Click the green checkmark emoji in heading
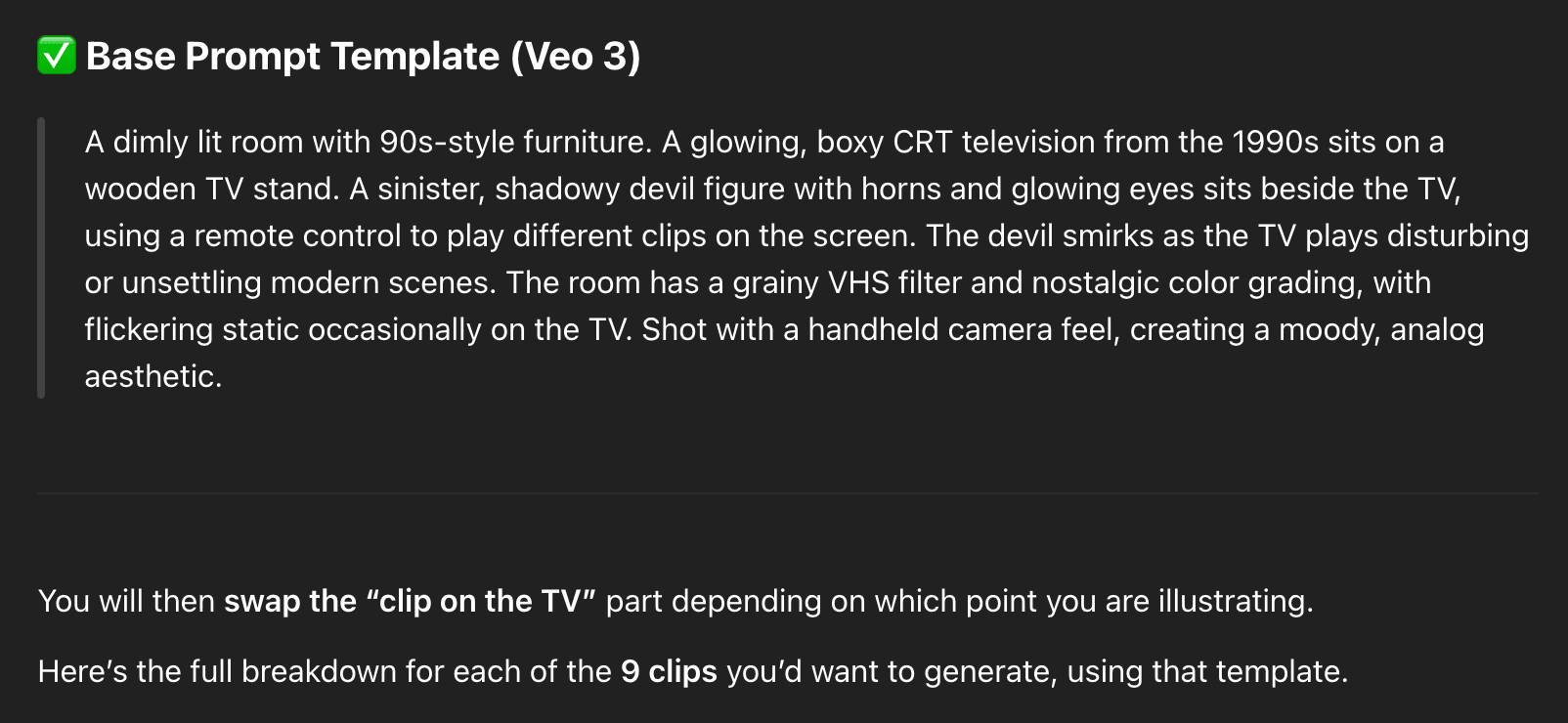Screen dimensions: 1568x723 point(57,56)
